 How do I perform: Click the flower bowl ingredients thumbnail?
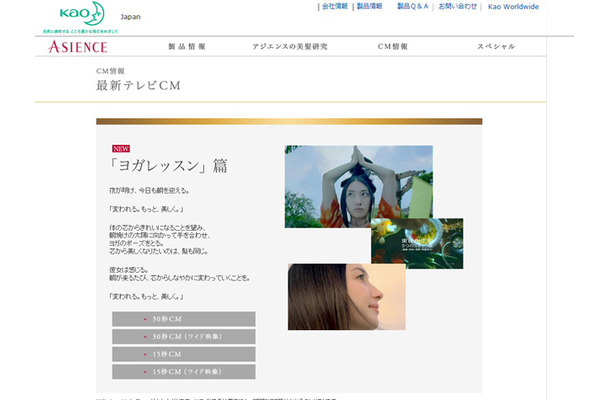point(417,244)
